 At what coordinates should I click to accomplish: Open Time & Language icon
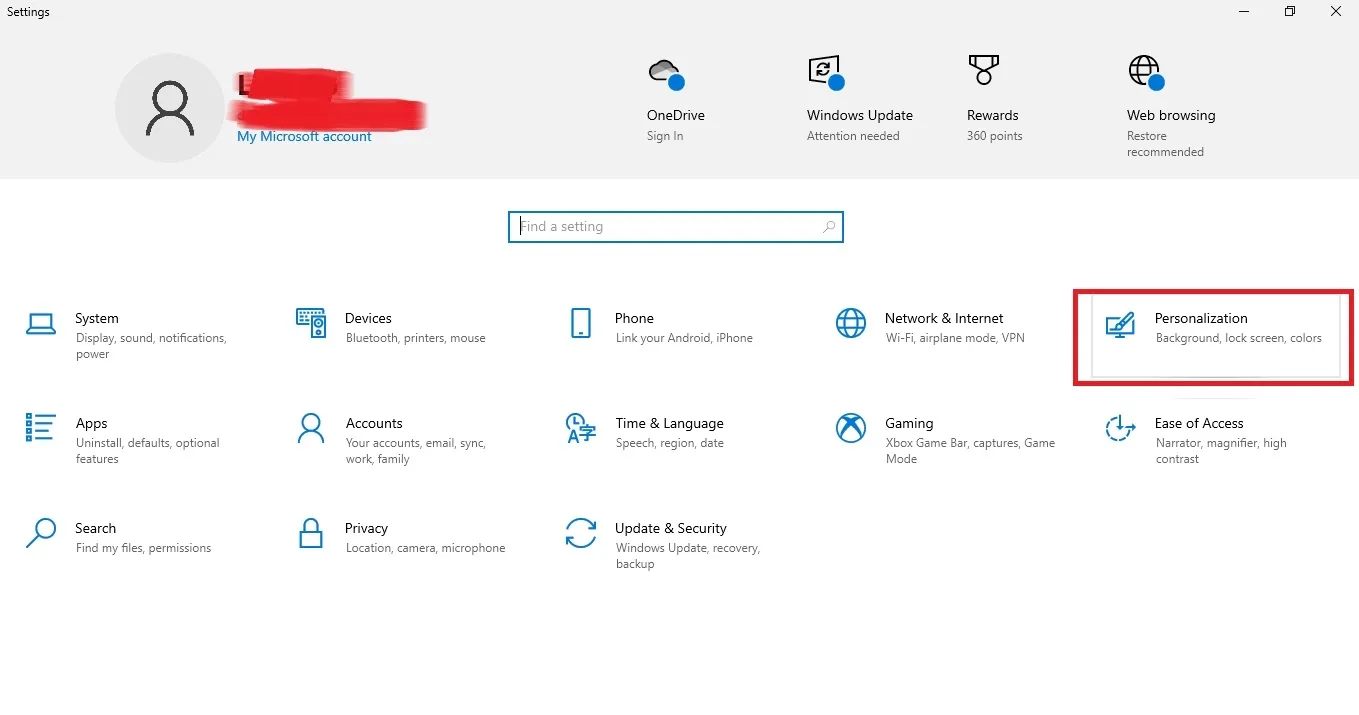click(581, 428)
